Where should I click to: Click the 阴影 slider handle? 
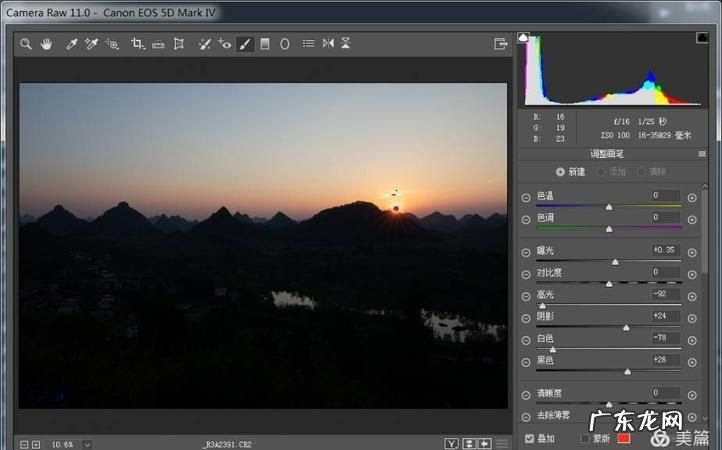click(x=626, y=327)
